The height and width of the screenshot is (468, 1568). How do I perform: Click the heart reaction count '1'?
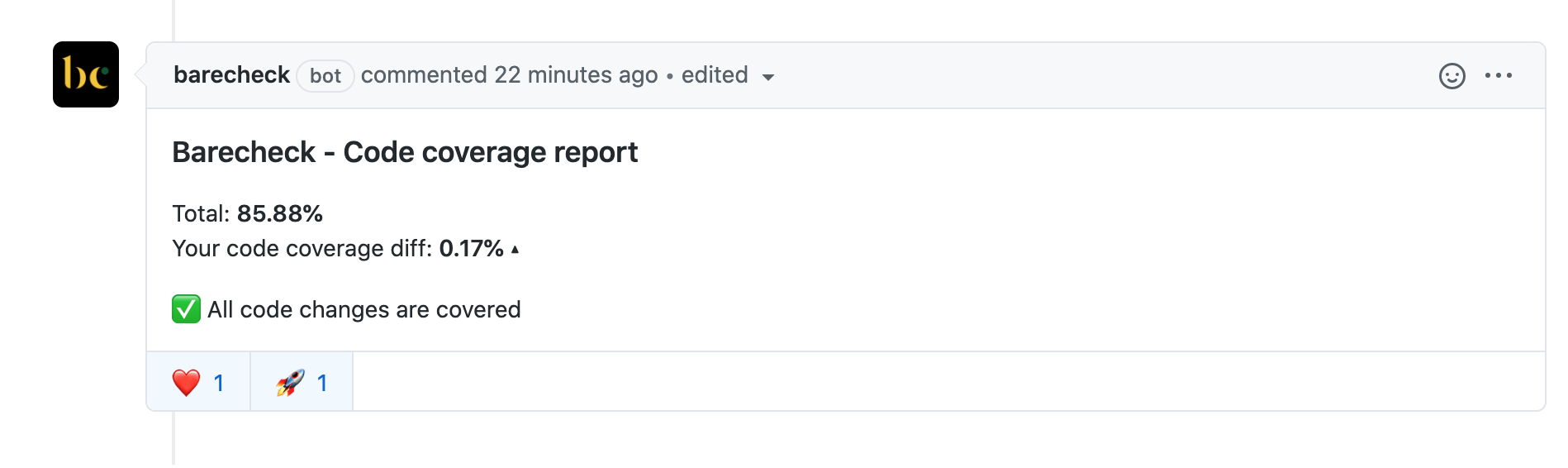coord(219,383)
